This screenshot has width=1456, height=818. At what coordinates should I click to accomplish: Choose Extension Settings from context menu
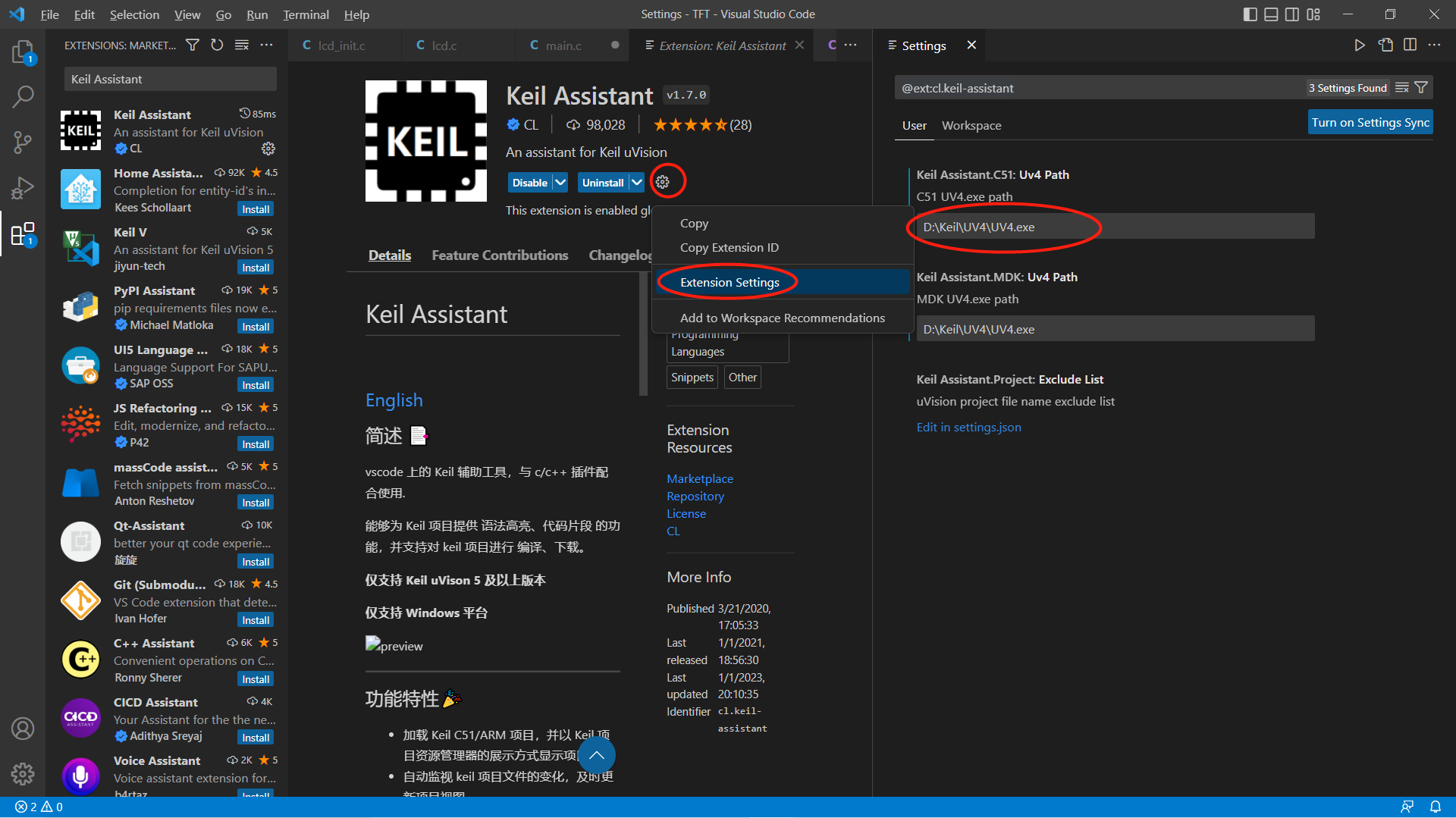[x=783, y=282]
